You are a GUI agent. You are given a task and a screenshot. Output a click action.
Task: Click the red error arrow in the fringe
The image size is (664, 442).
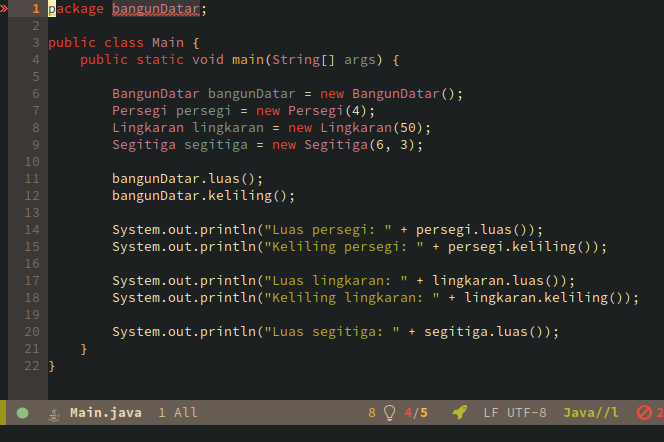click(4, 8)
